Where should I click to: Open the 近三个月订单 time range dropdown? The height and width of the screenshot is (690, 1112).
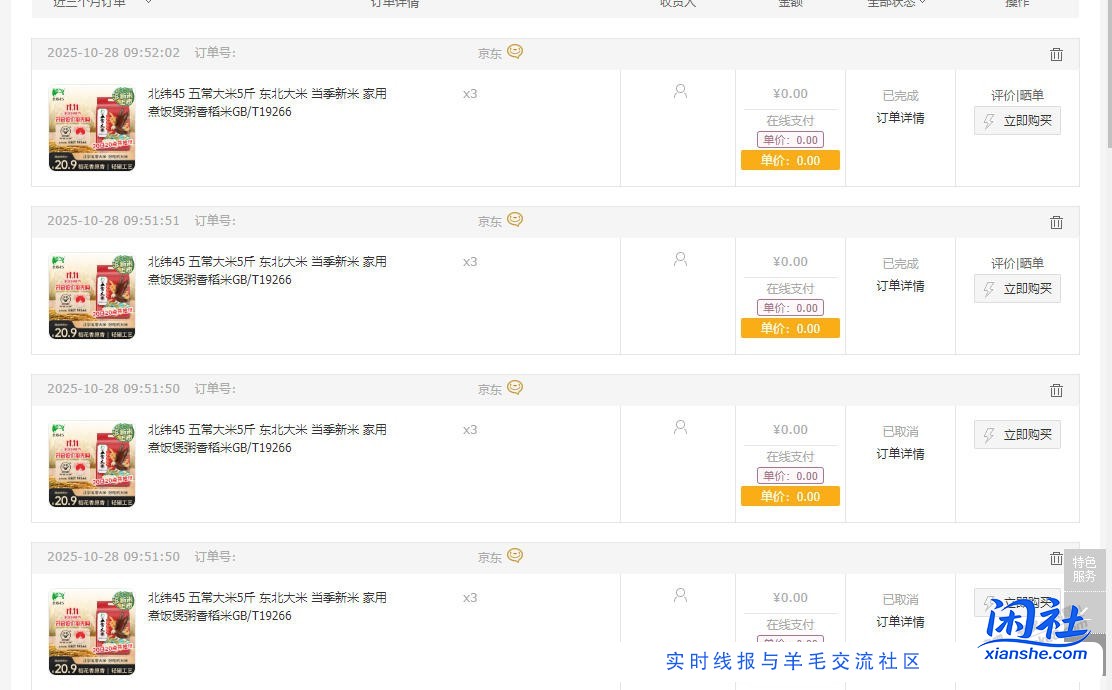(102, 3)
